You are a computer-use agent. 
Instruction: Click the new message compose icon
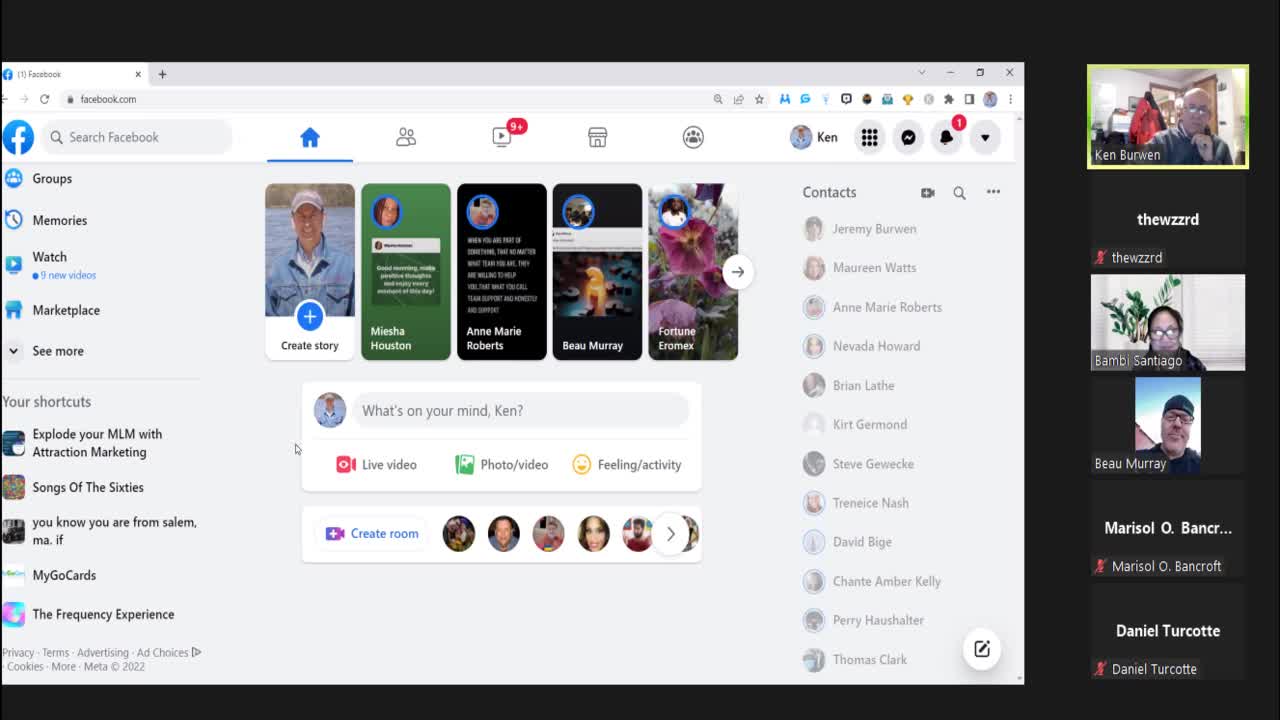click(982, 649)
